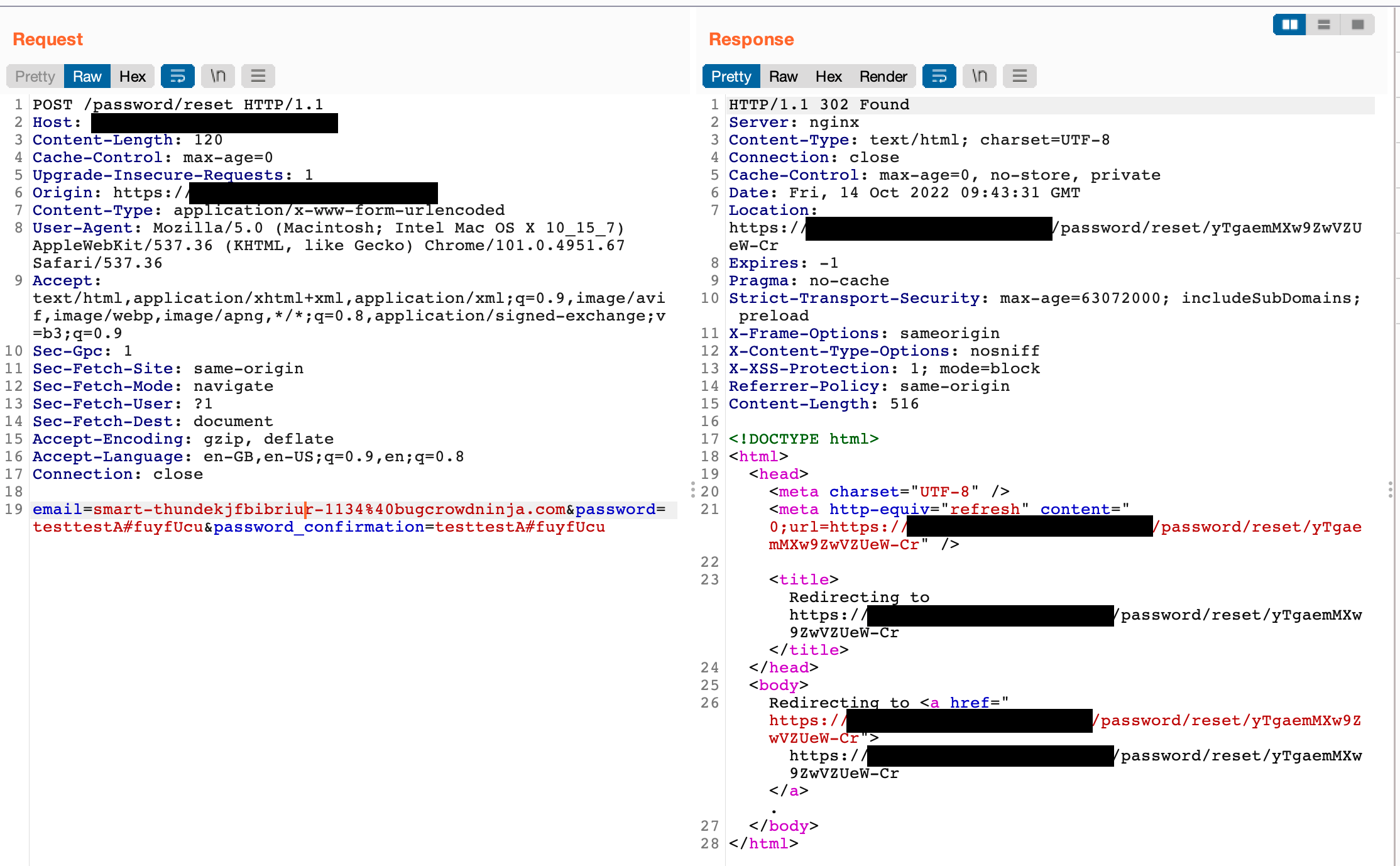Click the 'POST /password/reset HTTP/1.1' request line
The height and width of the screenshot is (866, 1400).
pyautogui.click(x=178, y=104)
